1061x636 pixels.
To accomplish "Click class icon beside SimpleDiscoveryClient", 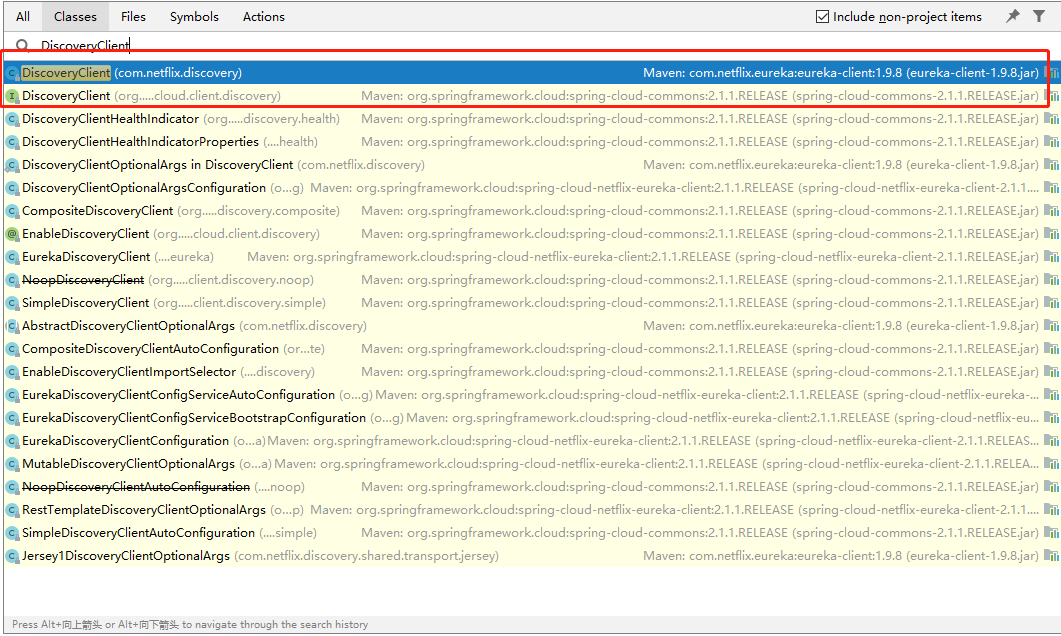I will point(12,303).
